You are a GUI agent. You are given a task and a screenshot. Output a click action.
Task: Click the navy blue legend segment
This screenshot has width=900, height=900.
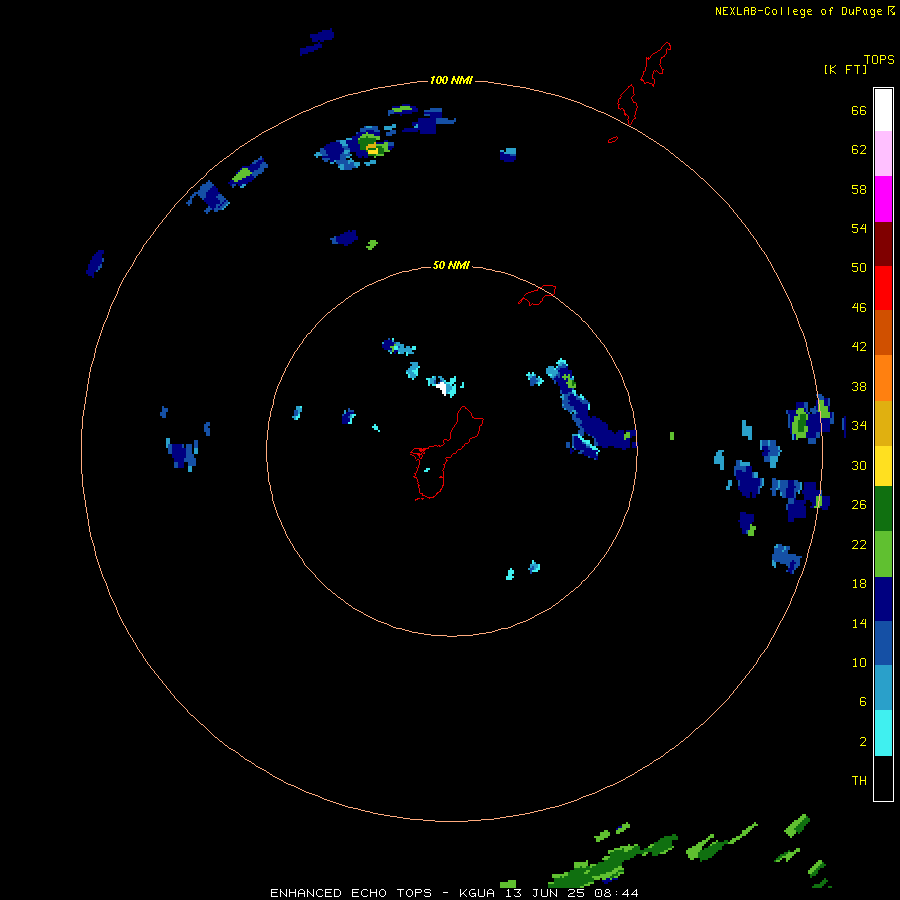pyautogui.click(x=883, y=599)
